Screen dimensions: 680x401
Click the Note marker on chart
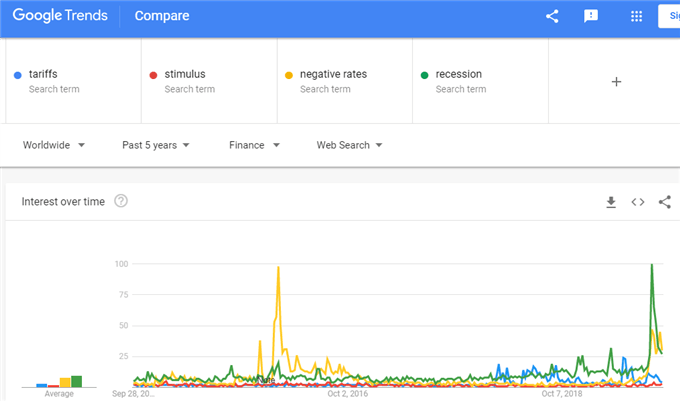[x=266, y=380]
